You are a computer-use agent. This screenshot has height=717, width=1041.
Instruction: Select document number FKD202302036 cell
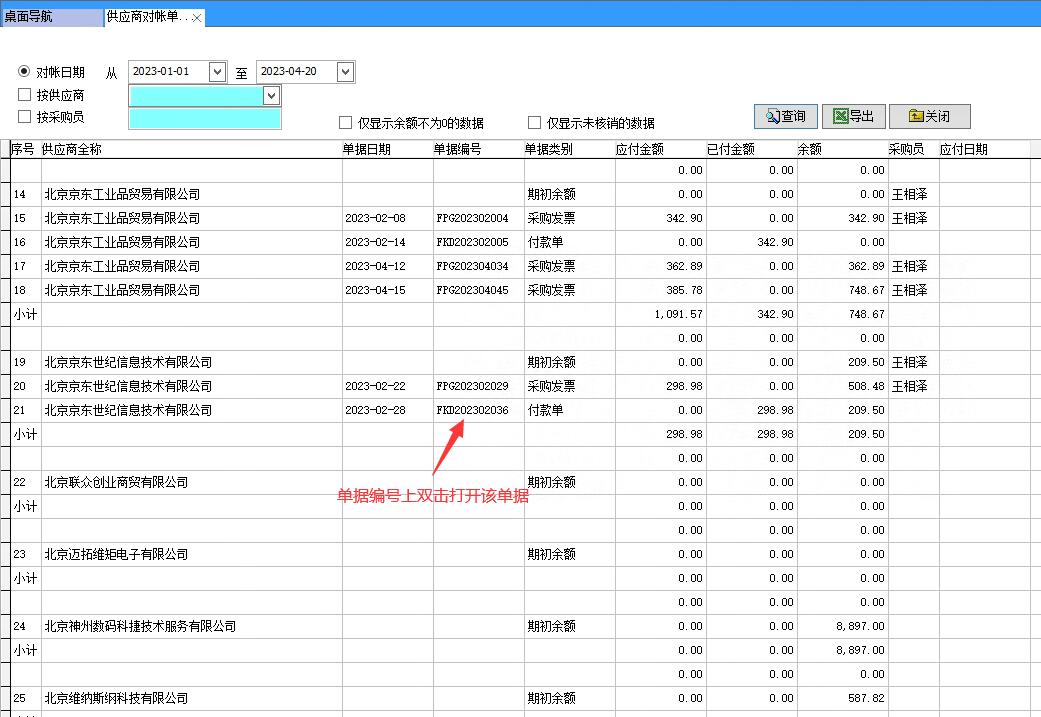(472, 410)
